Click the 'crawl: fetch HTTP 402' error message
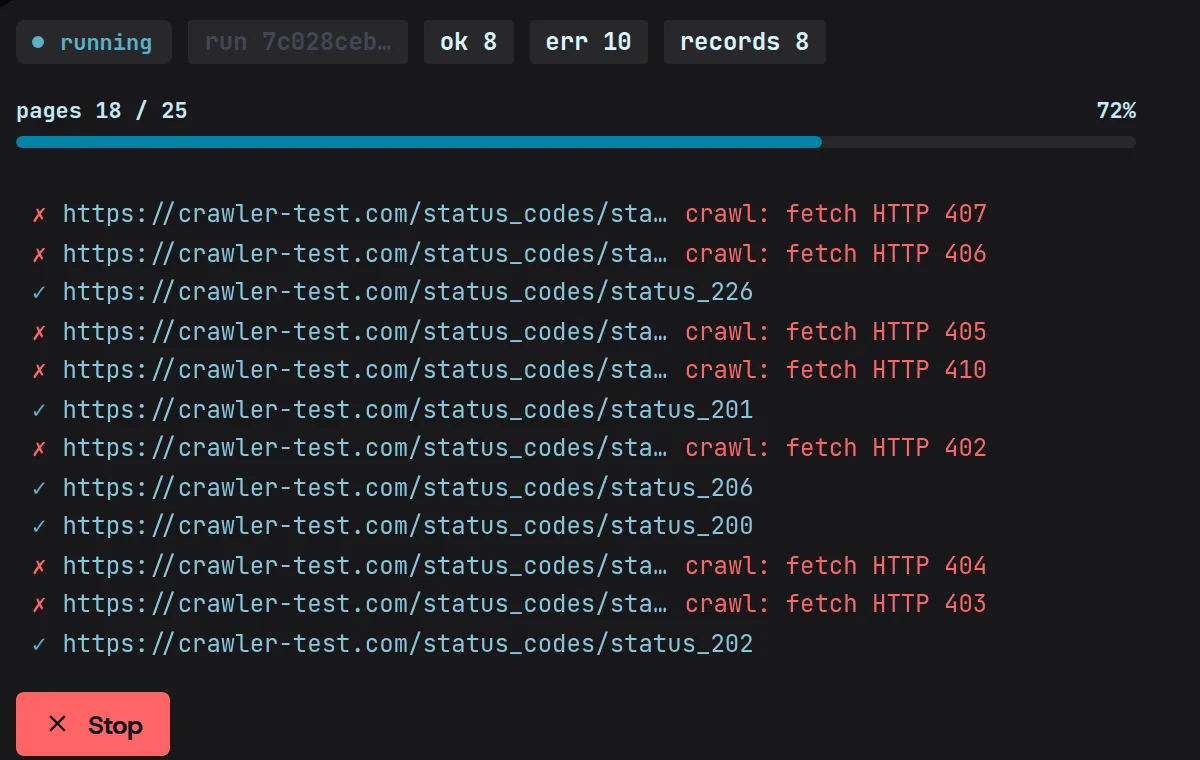Image resolution: width=1200 pixels, height=760 pixels. [x=836, y=448]
